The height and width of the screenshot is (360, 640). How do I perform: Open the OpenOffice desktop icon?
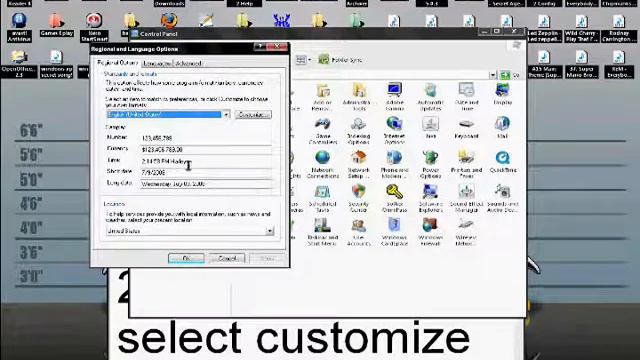click(19, 64)
